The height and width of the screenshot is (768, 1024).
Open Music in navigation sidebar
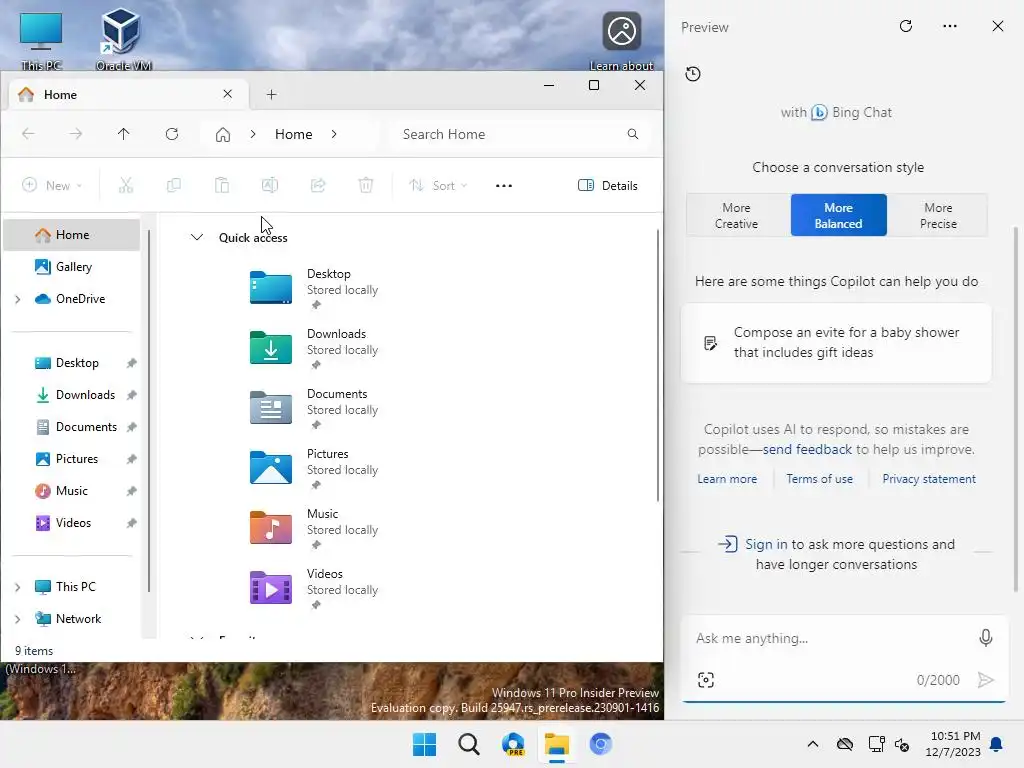tap(71, 491)
